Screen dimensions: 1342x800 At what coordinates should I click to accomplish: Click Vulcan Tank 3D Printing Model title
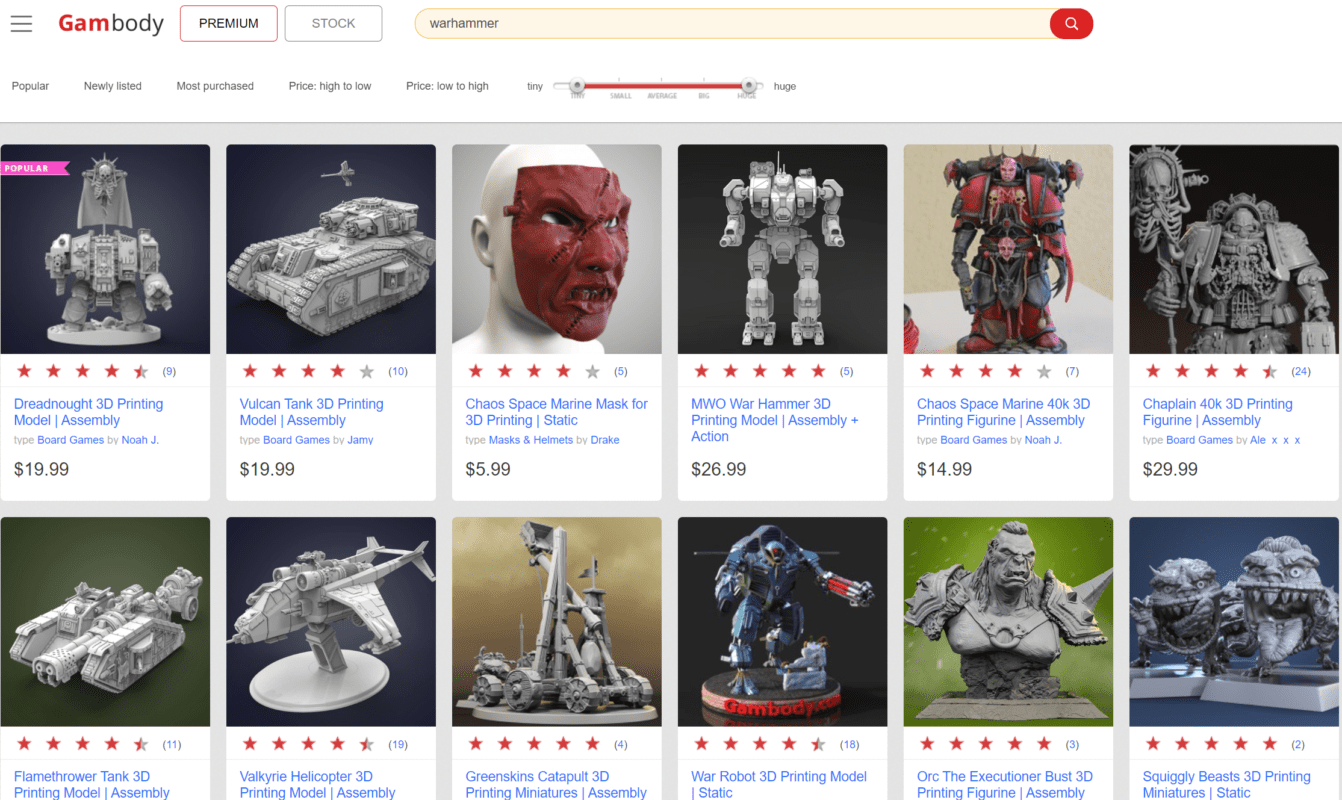312,412
